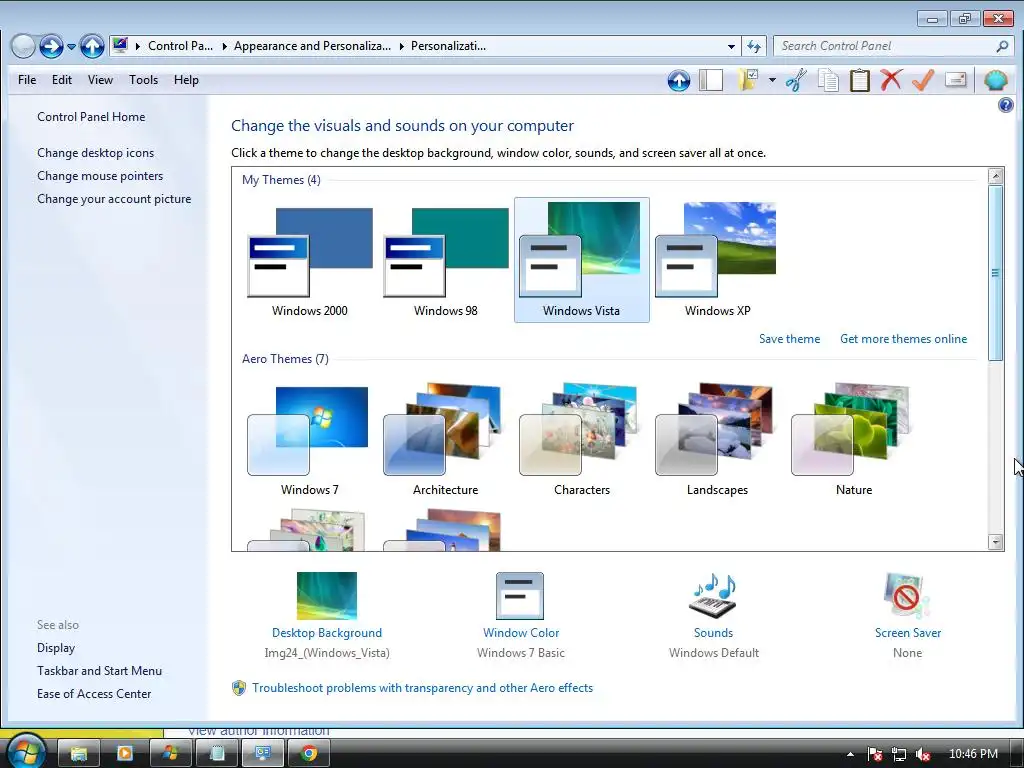Select the Windows XP theme
Viewport: 1024px width, 768px height.
click(x=718, y=260)
